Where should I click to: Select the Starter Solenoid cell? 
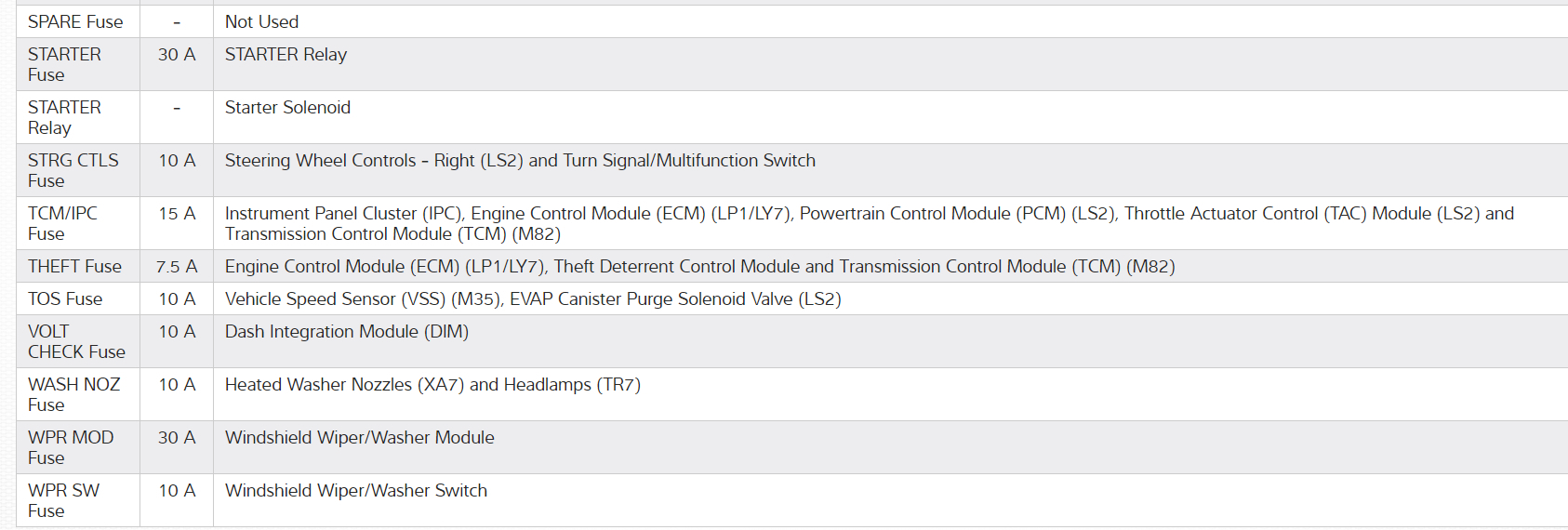pos(287,108)
